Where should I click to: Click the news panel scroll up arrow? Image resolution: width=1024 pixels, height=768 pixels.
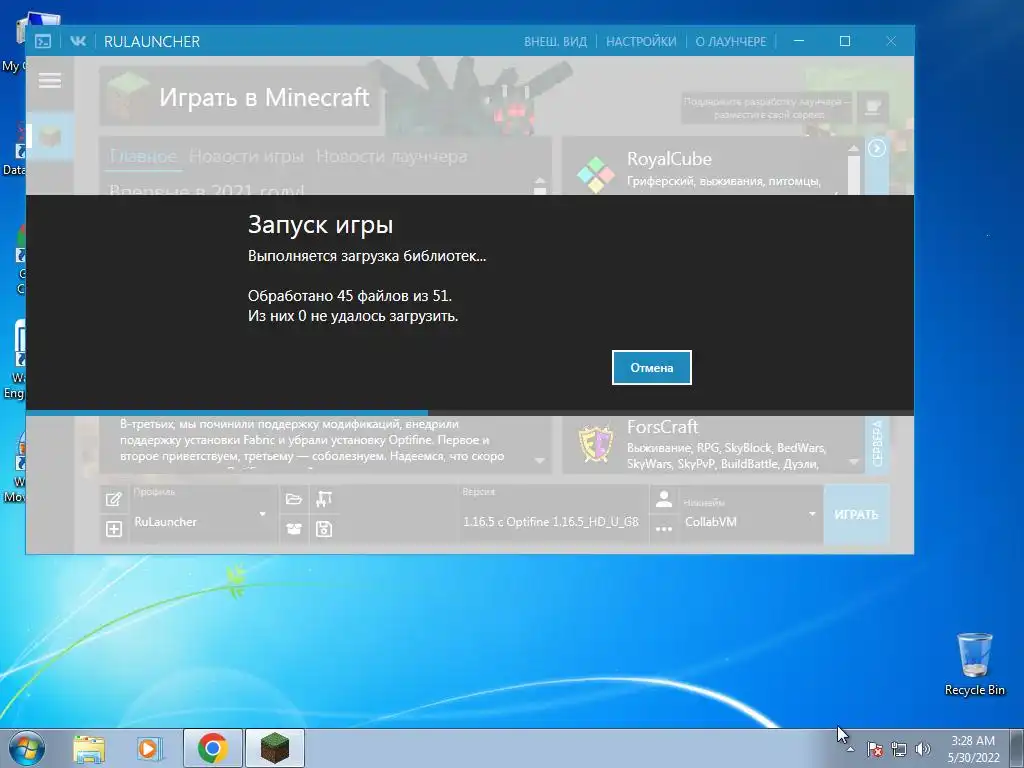[x=539, y=182]
